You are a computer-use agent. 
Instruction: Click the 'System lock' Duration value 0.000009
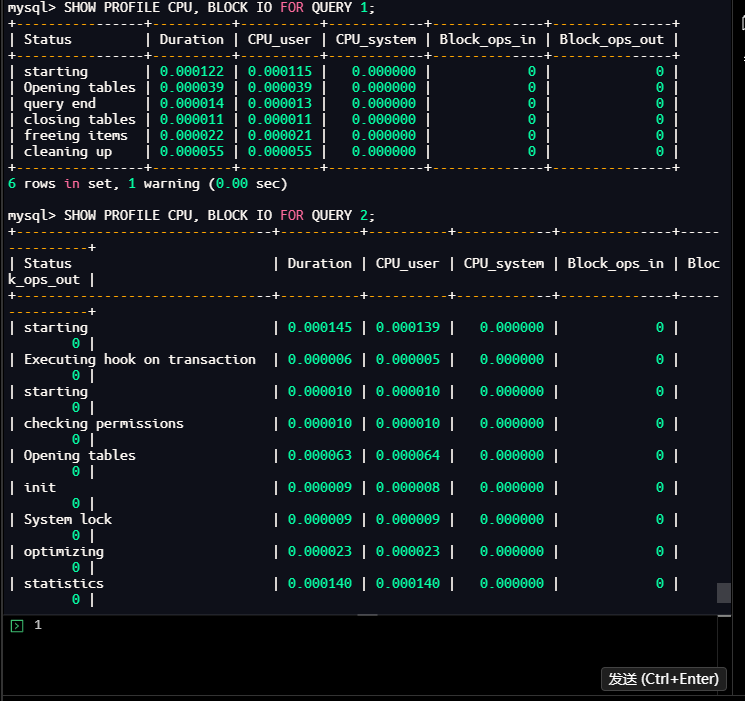tap(320, 519)
